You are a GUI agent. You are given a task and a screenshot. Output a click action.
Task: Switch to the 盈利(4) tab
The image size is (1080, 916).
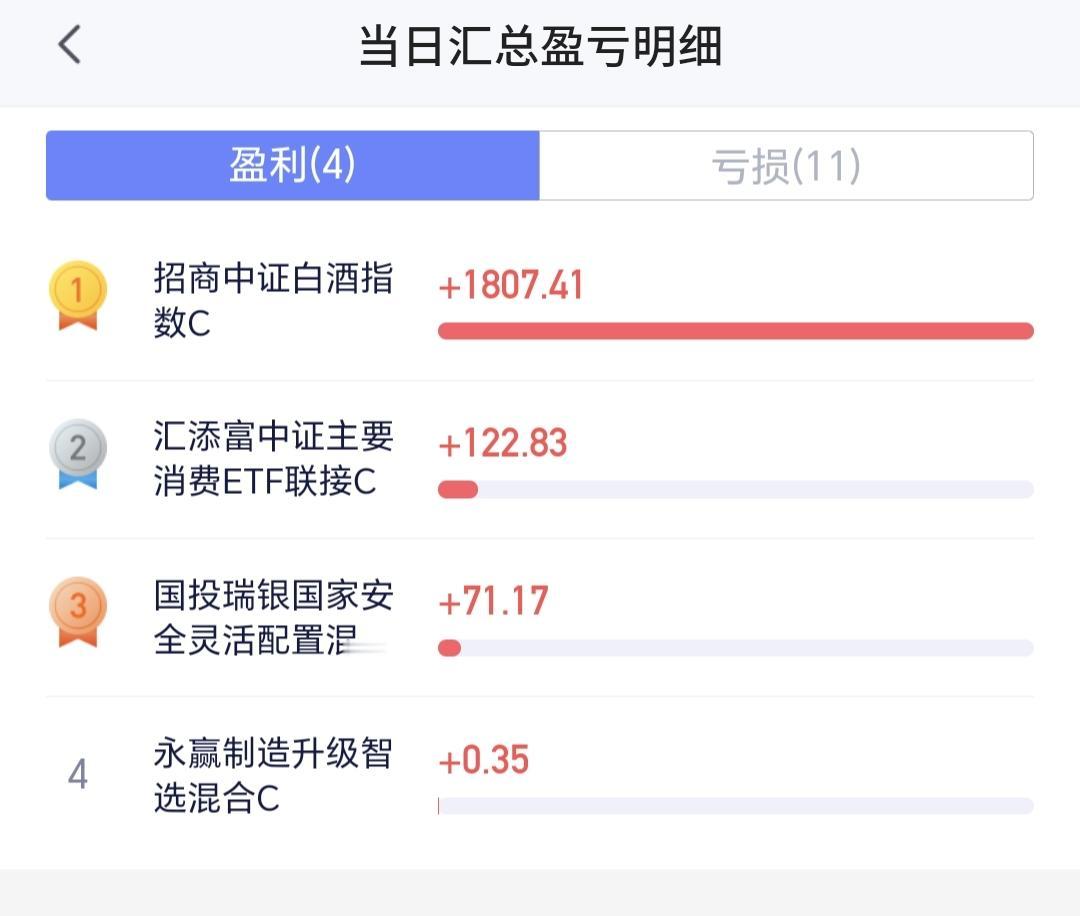[x=292, y=166]
